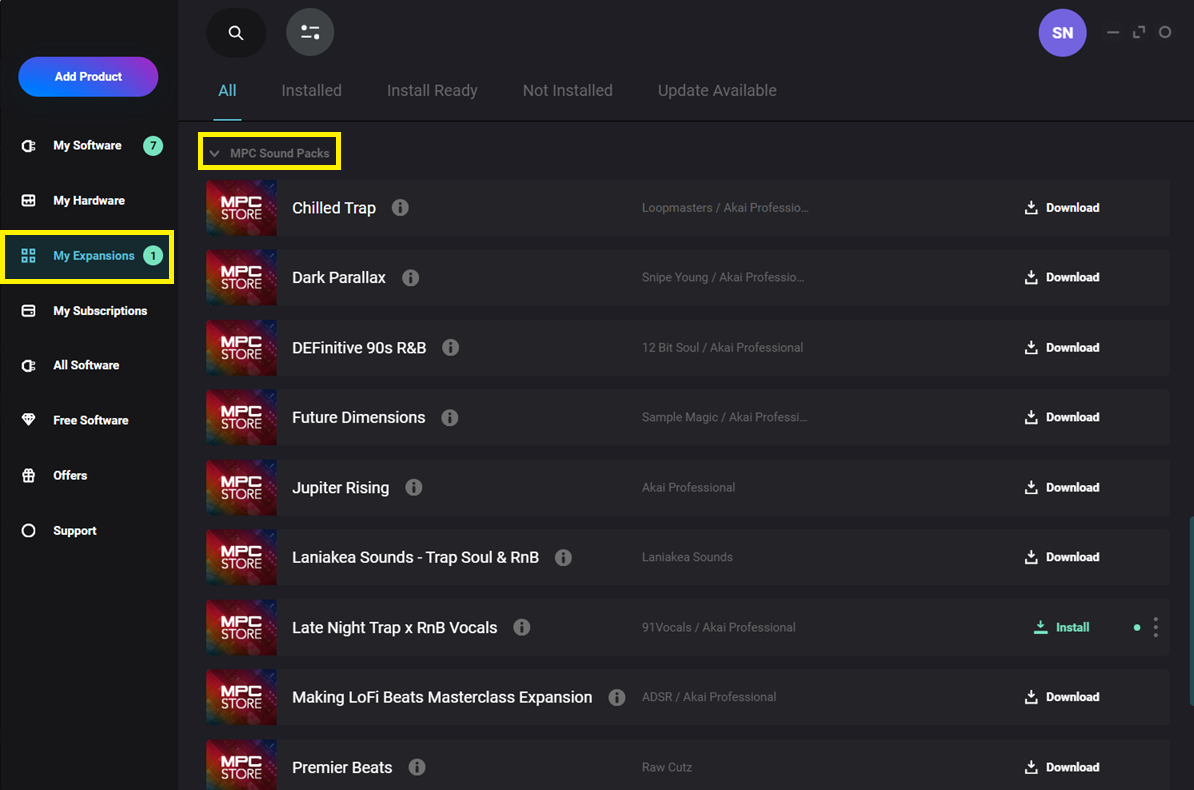
Task: Show info for Late Night Trap x RnB Vocals
Action: pyautogui.click(x=522, y=627)
